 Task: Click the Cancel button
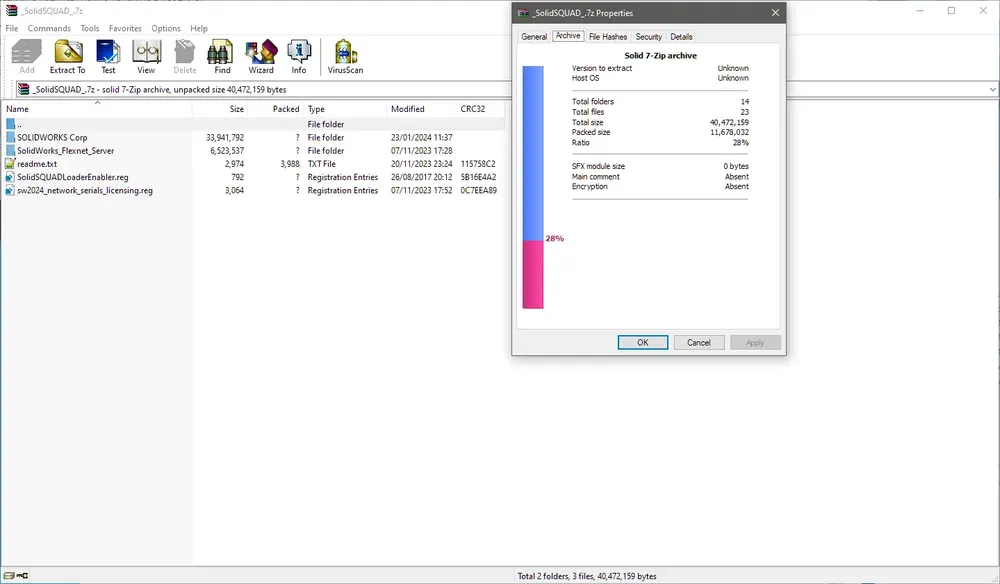(699, 342)
